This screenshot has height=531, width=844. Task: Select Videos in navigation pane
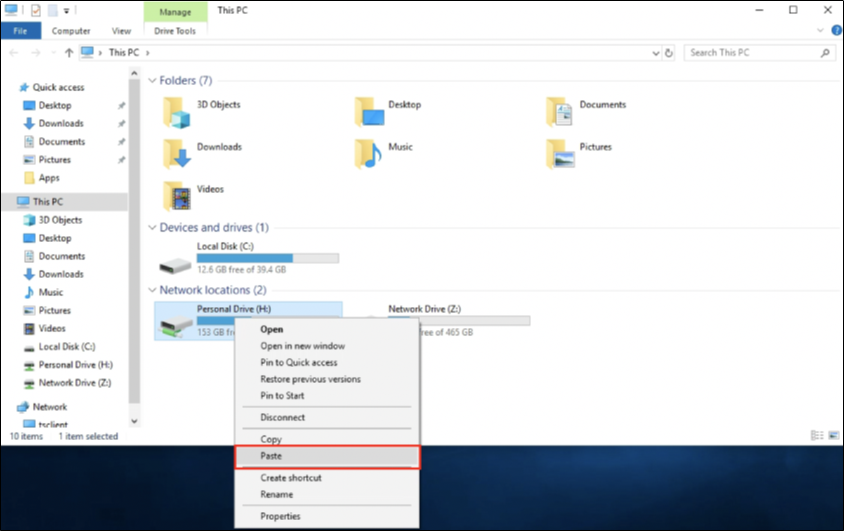[x=52, y=328]
